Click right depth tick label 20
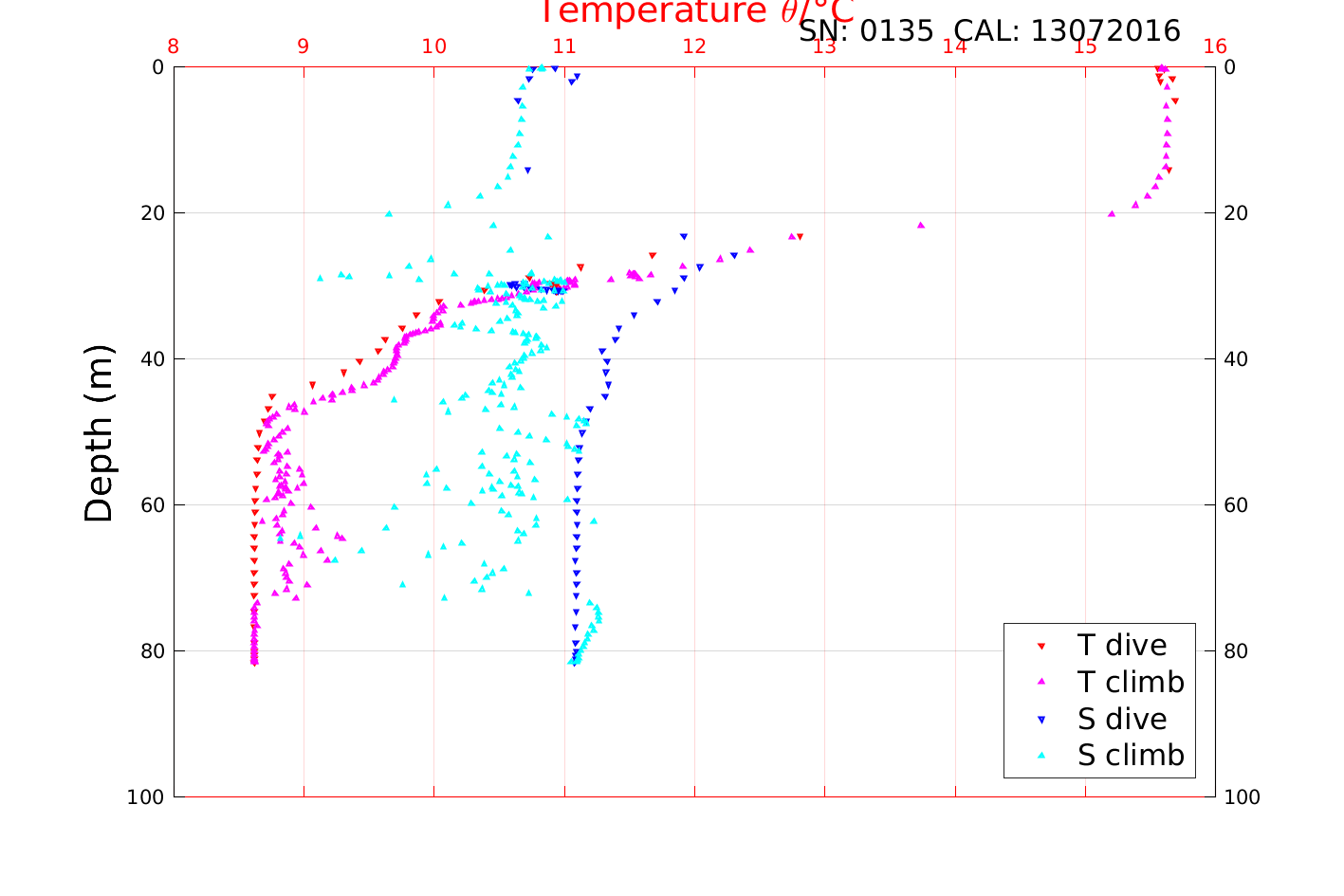The width and height of the screenshot is (1344, 896). click(1236, 213)
